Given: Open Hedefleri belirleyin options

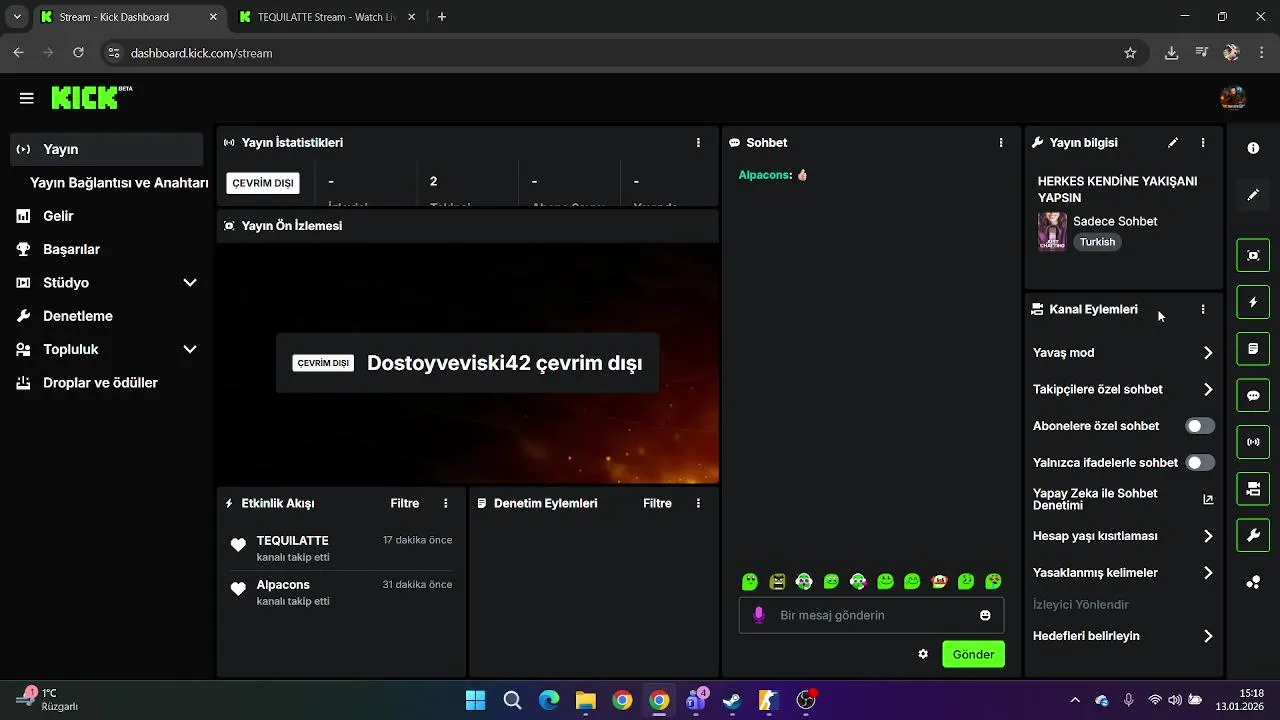Looking at the screenshot, I should [1123, 636].
